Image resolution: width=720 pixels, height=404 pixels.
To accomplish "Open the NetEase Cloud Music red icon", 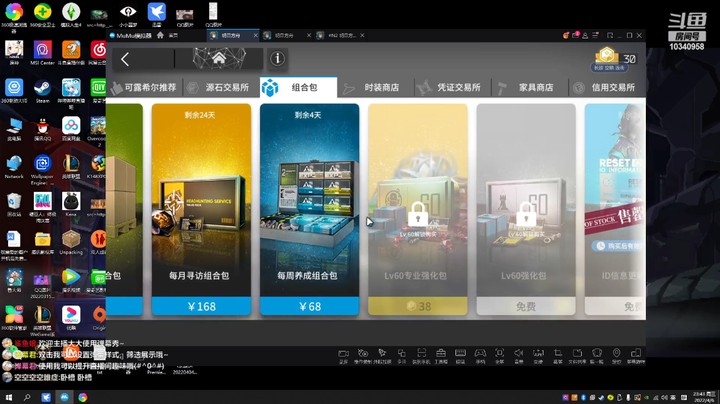I will coord(98,53).
